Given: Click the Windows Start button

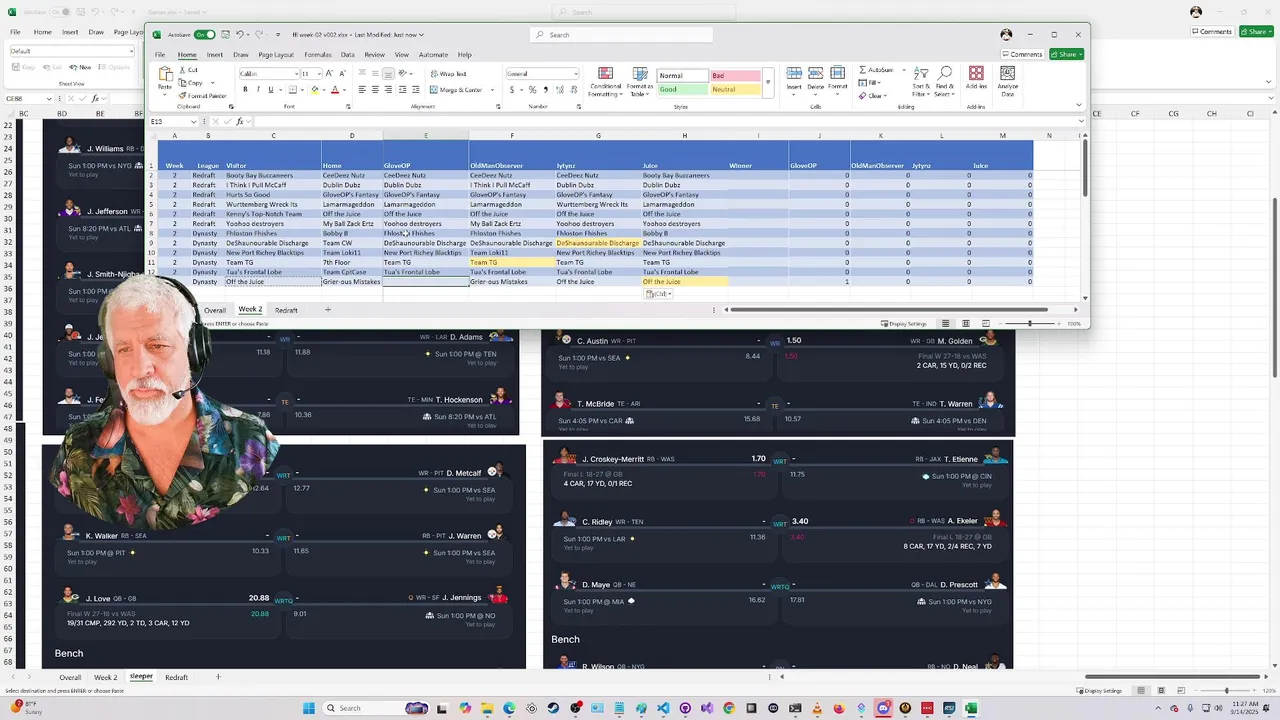Looking at the screenshot, I should coord(309,708).
